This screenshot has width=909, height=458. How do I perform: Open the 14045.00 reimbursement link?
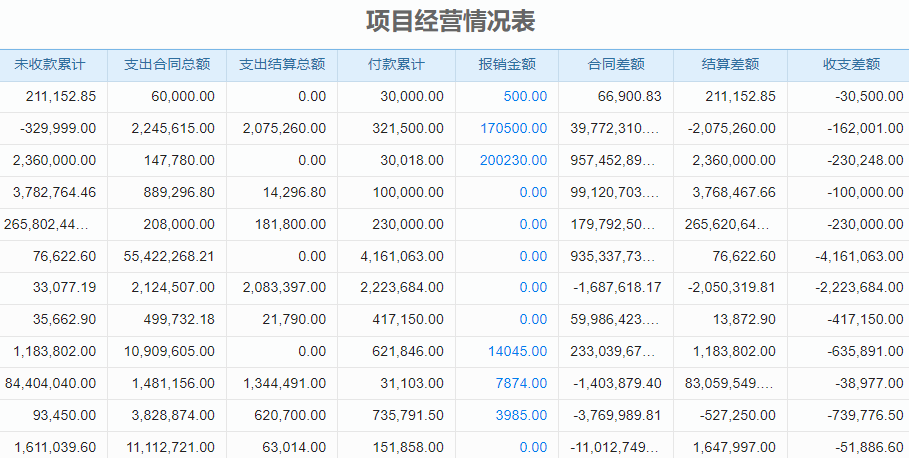tap(517, 352)
